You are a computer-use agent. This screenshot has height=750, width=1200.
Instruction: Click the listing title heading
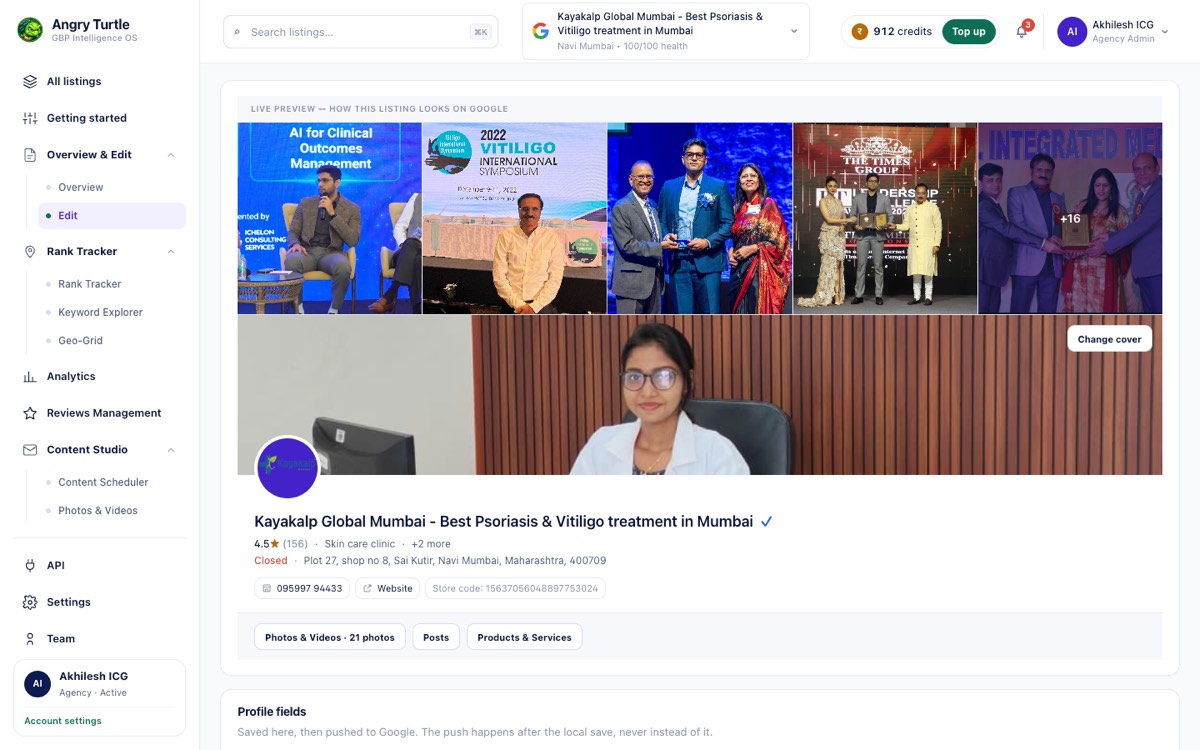point(503,522)
